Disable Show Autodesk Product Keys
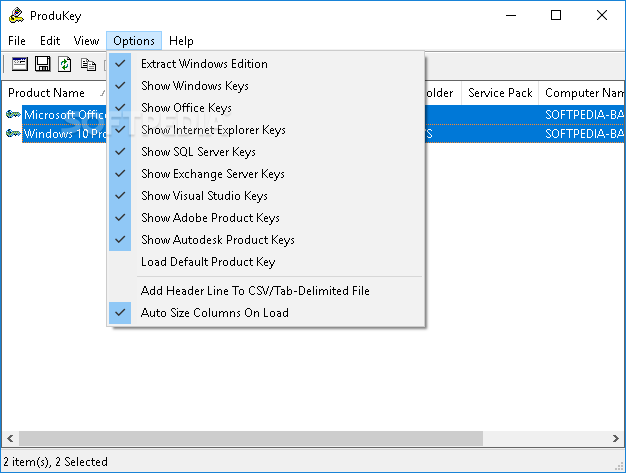Screen dimensions: 626x473 coord(266,239)
